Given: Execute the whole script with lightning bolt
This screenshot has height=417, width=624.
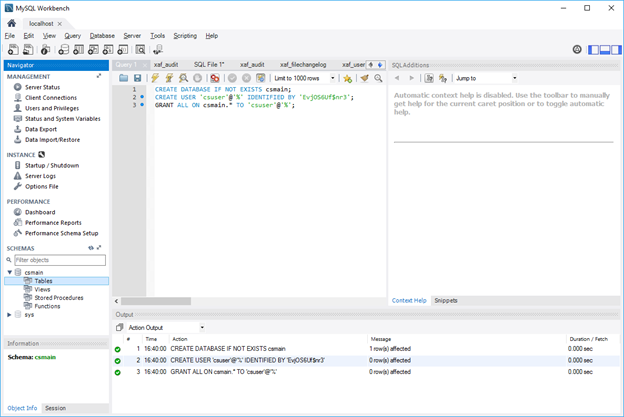Looking at the screenshot, I should coord(155,78).
